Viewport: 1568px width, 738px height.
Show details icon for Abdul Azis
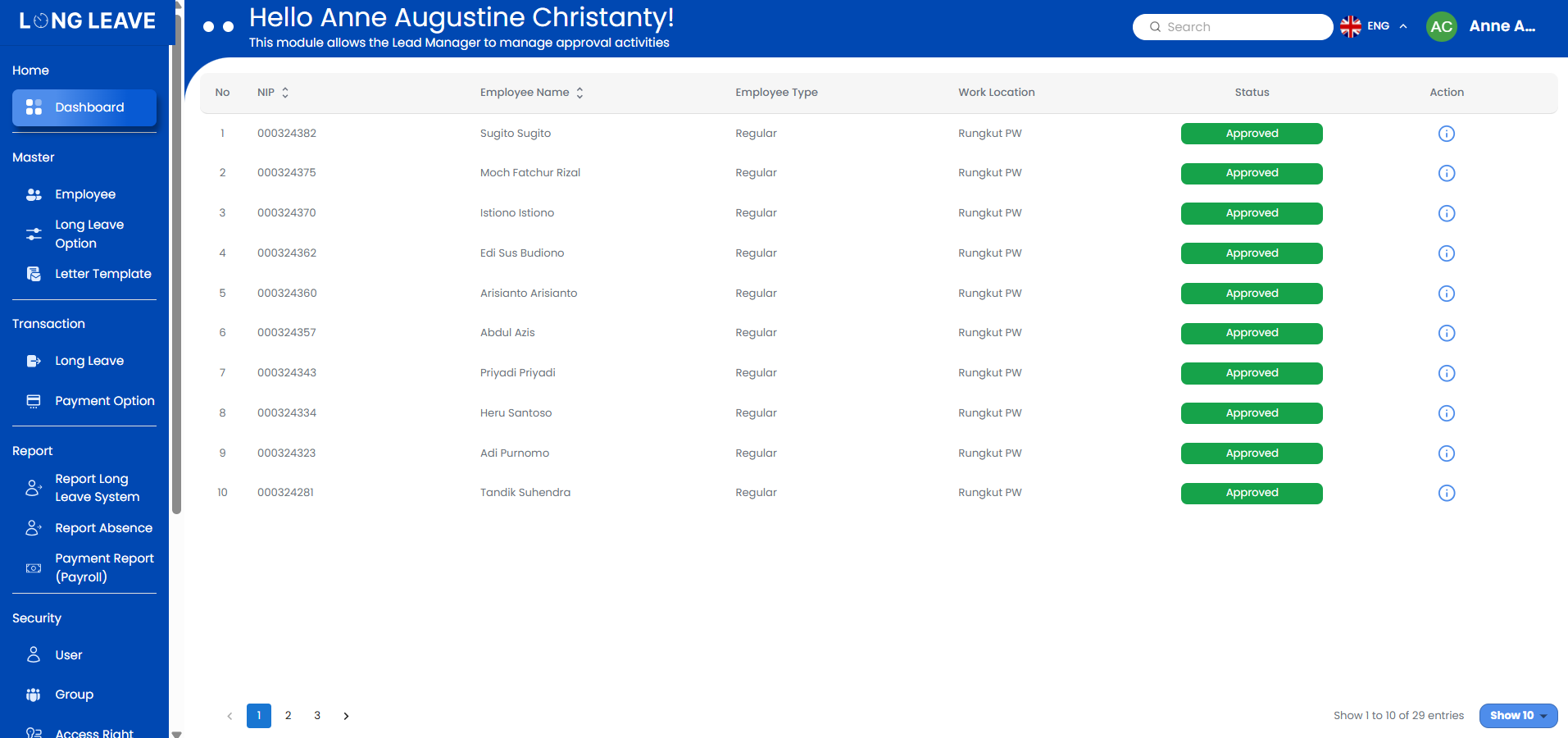1447,333
